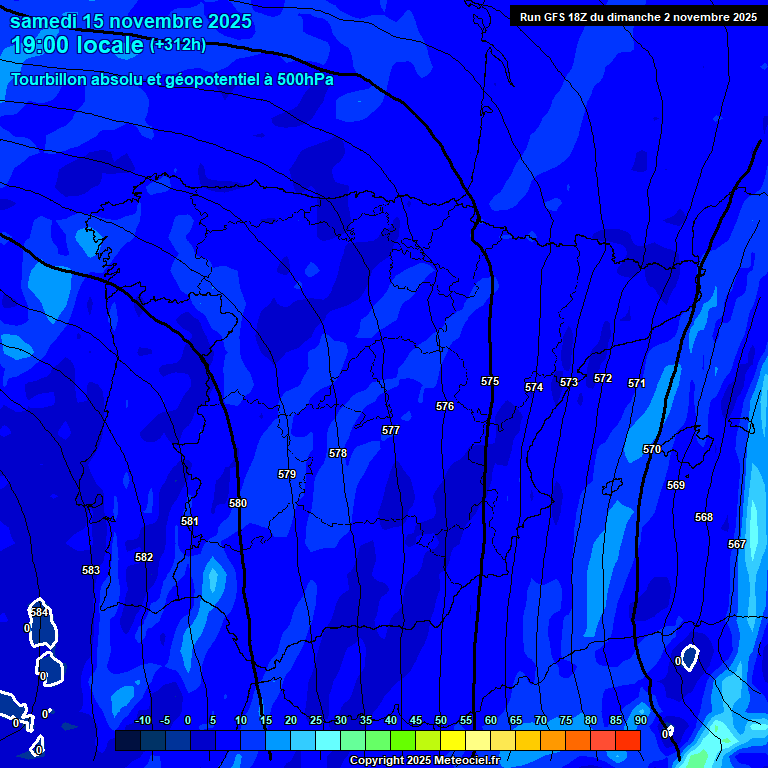This screenshot has width=768, height=768.
Task: Click the 570 contour label
Action: pos(652,449)
